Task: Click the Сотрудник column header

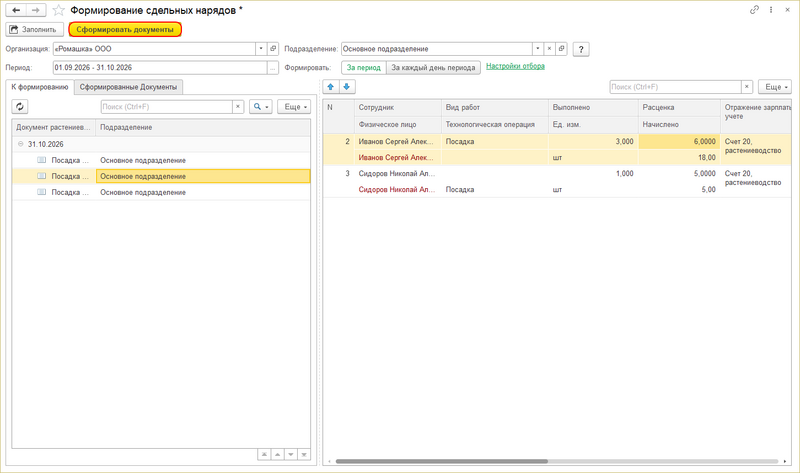Action: [397, 108]
